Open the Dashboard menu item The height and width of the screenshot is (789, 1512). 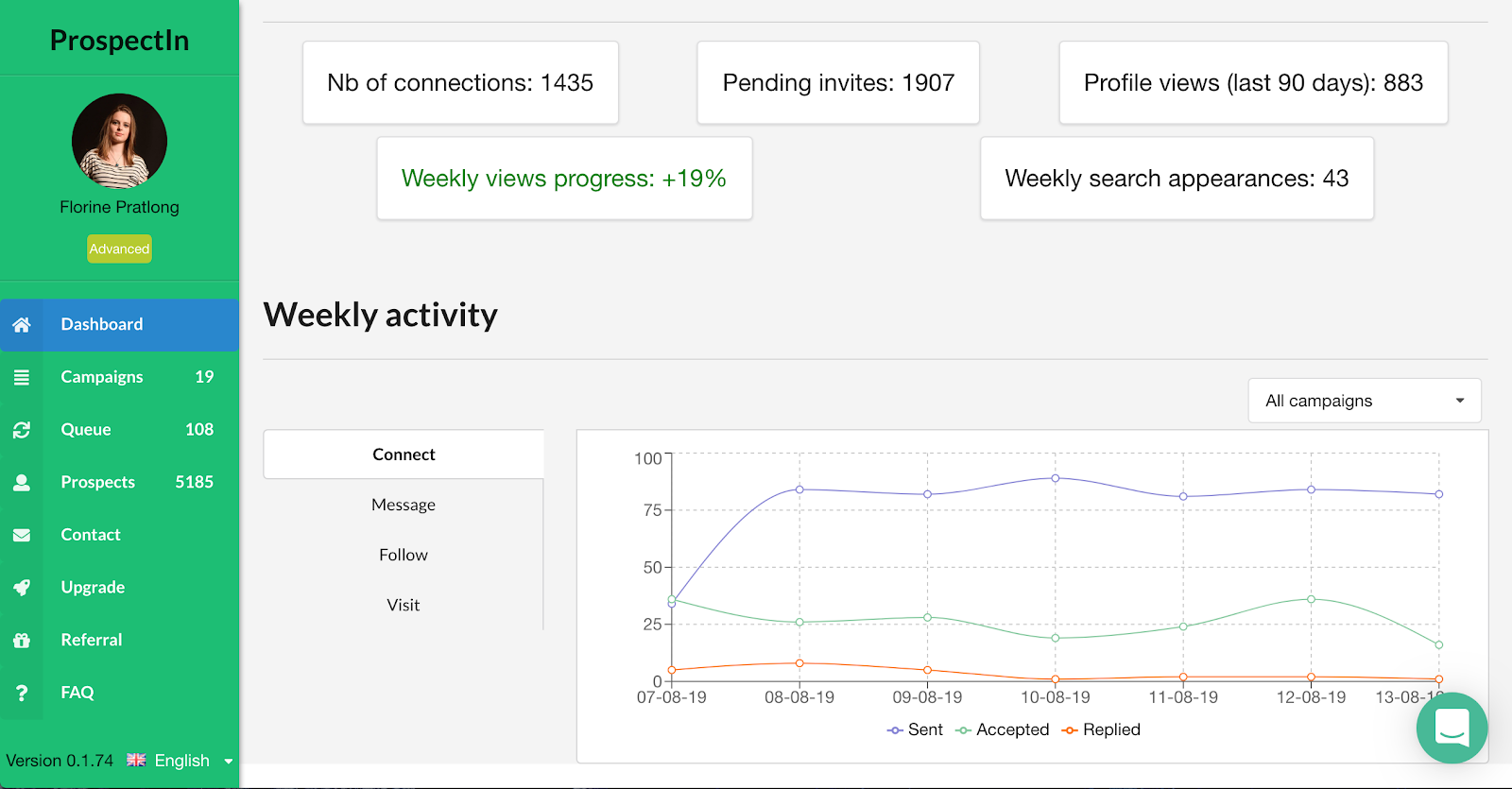[x=119, y=324]
